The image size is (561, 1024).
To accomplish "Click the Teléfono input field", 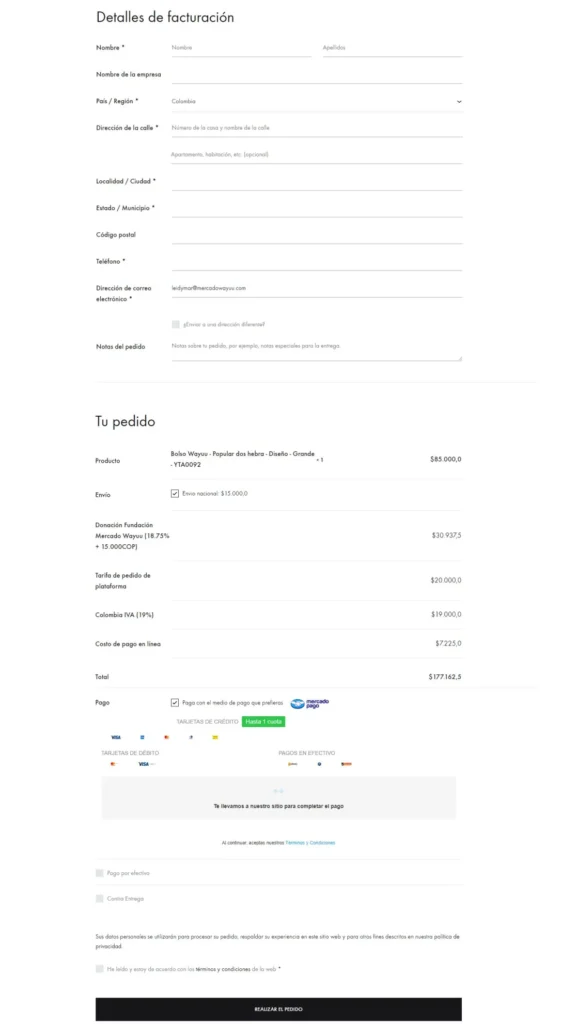I will coord(317,262).
